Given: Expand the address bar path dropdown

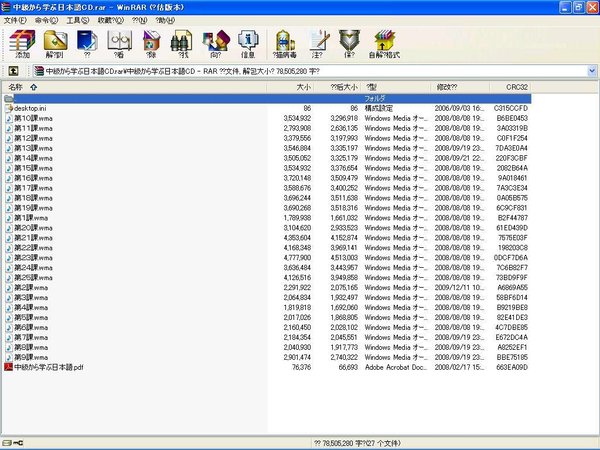Looking at the screenshot, I should coord(592,71).
